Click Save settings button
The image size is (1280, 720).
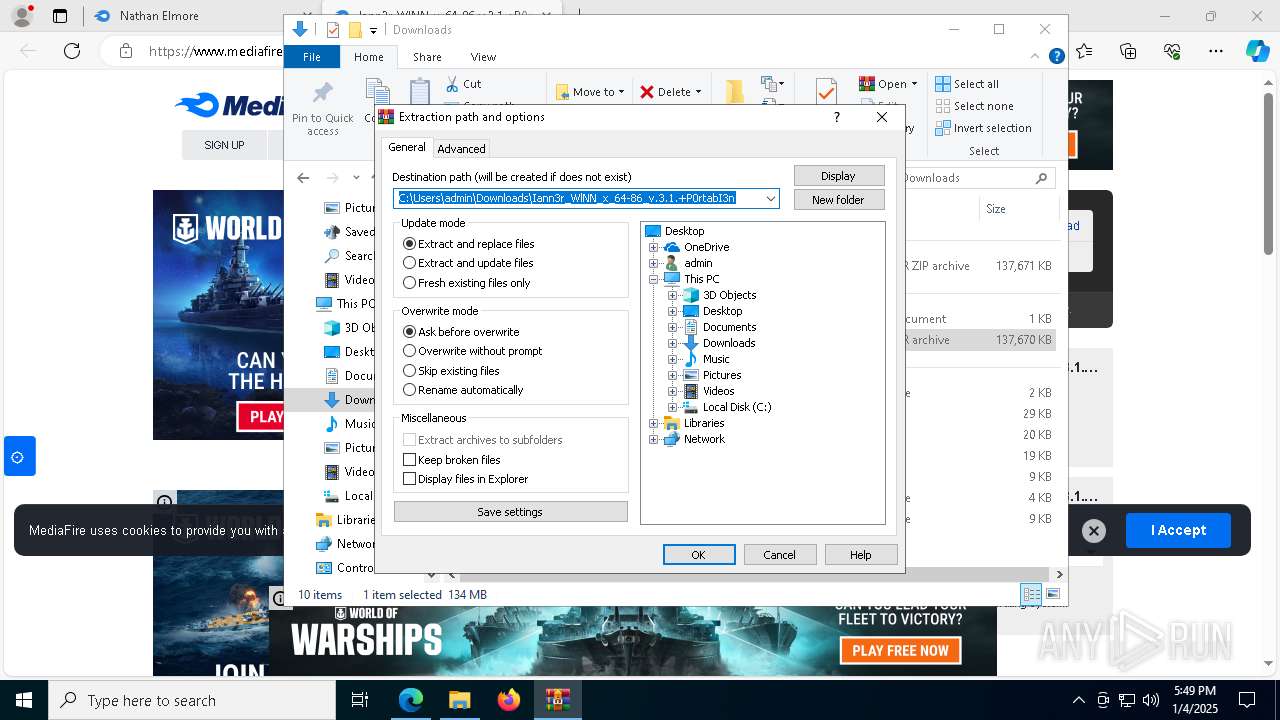(x=510, y=512)
